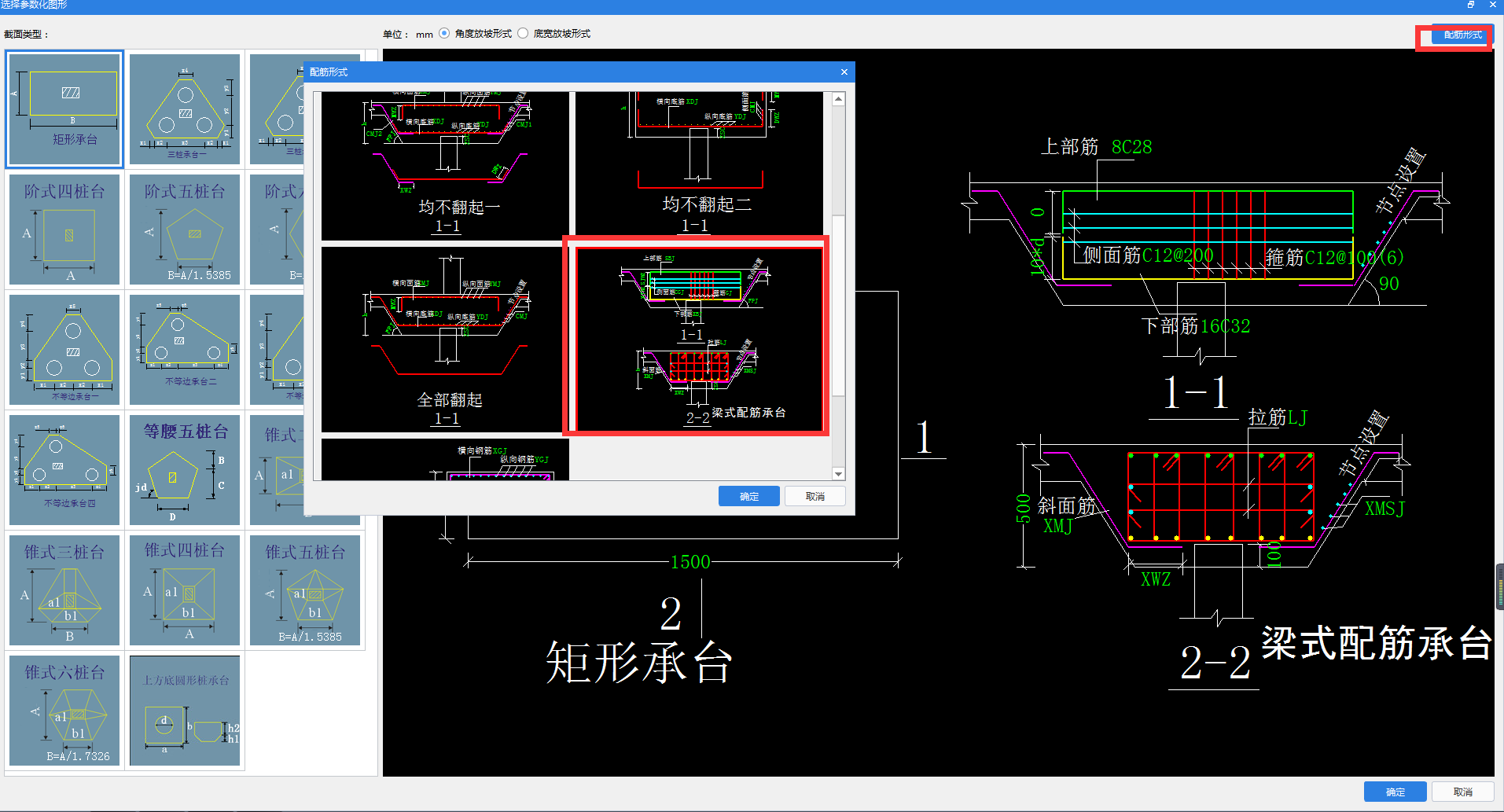Select the 锥式四桩台 section shape

pyautogui.click(x=185, y=590)
